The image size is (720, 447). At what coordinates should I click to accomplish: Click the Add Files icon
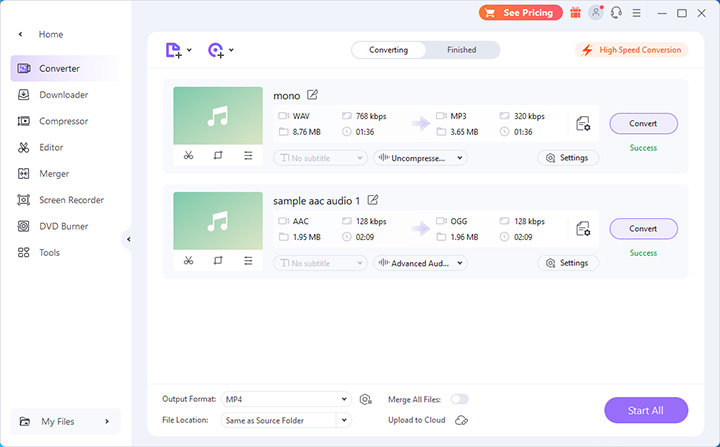click(x=173, y=50)
